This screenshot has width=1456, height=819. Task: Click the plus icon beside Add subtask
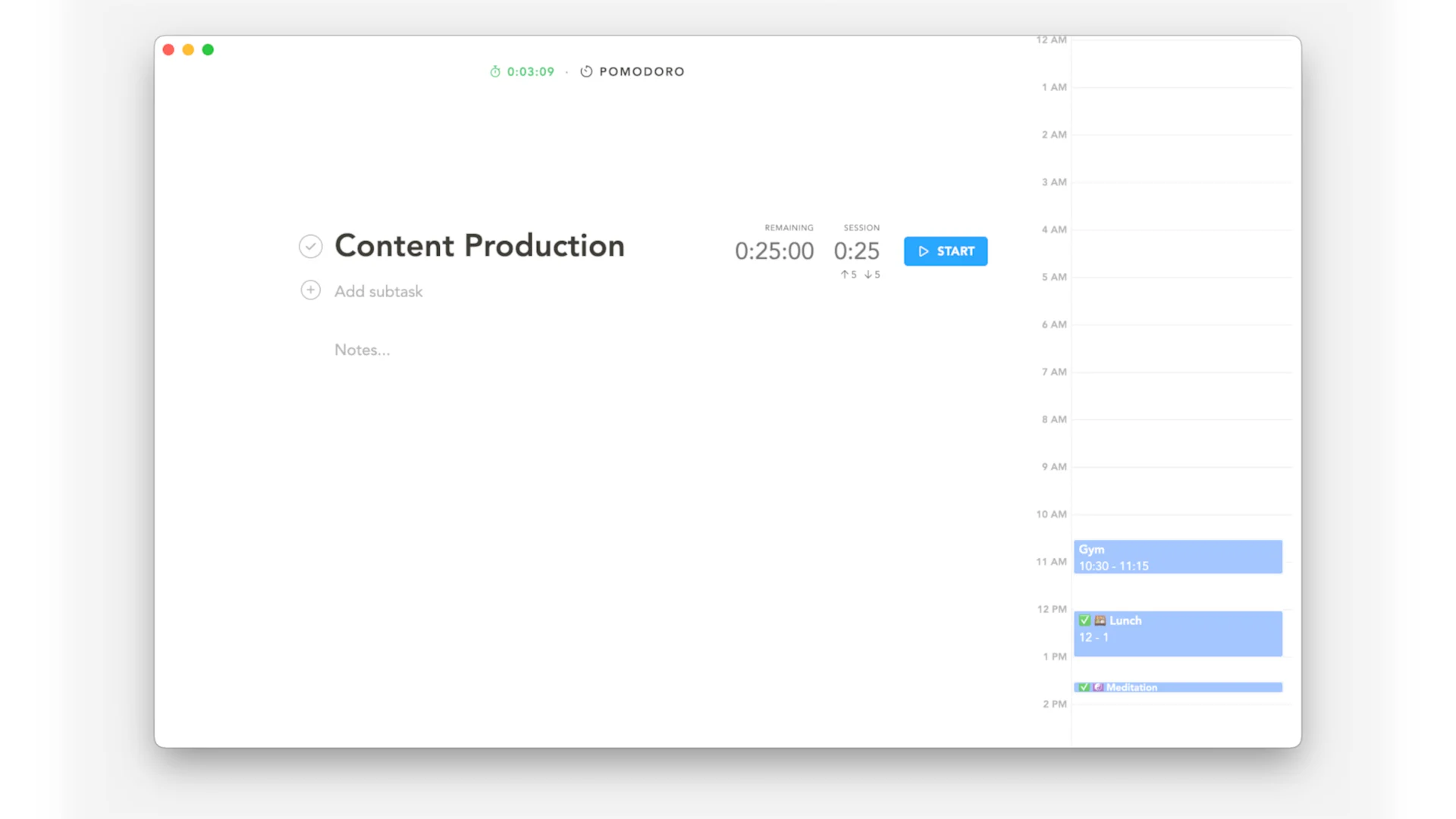(x=310, y=290)
